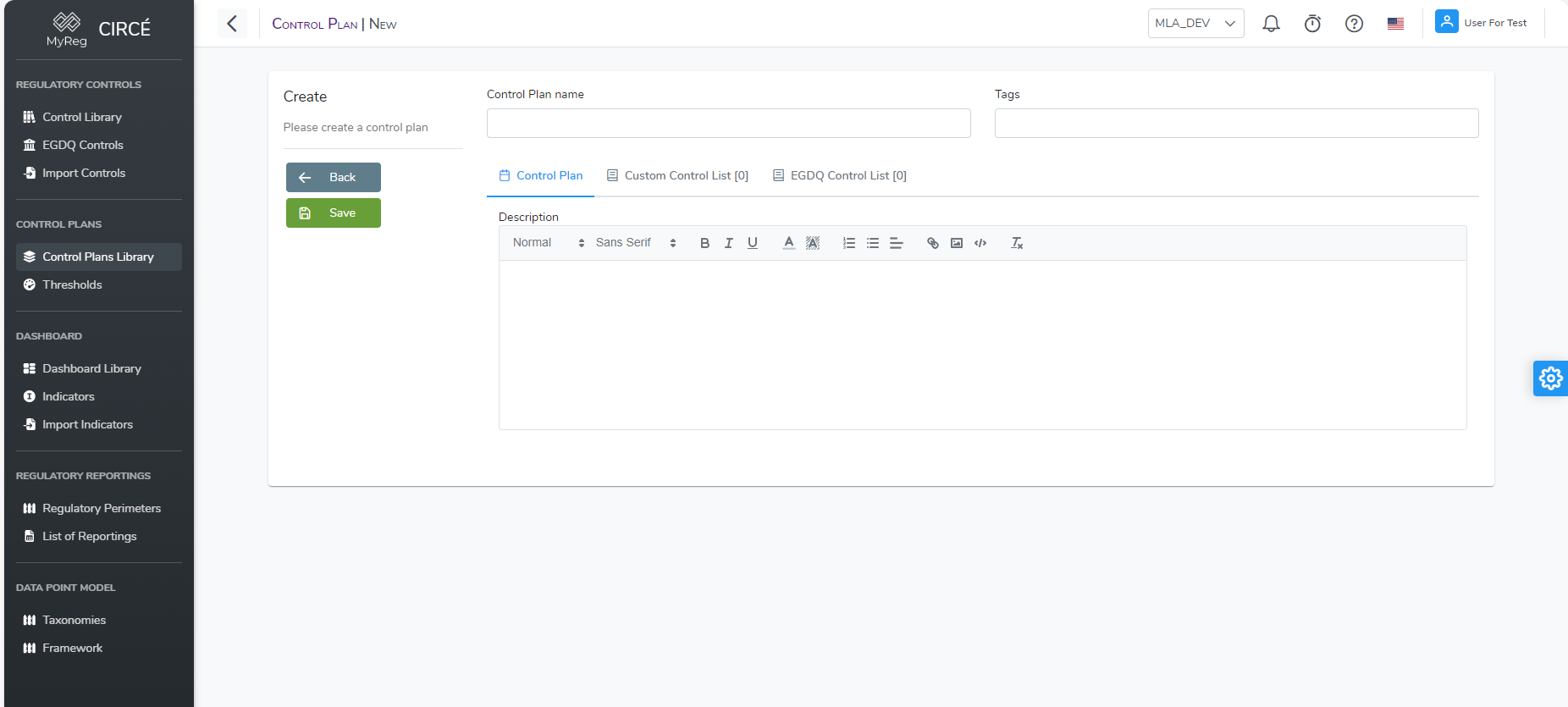Insert an image in the description
1568x707 pixels.
click(957, 243)
